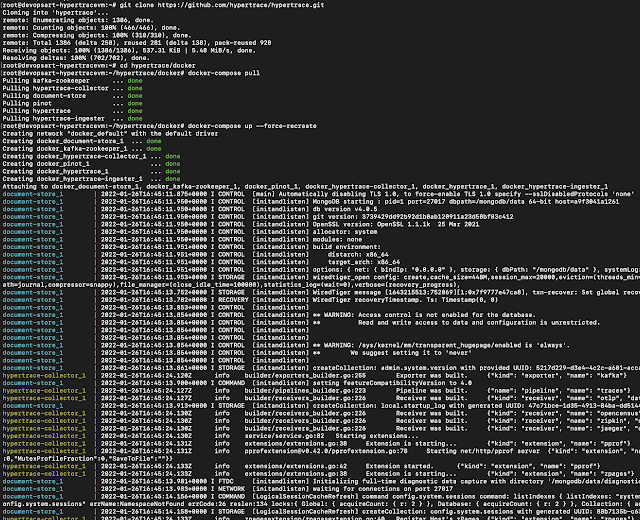Image resolution: width=640 pixels, height=520 pixels.
Task: Click the "Pulling kafka-zookeeper" row
Action: point(73,80)
